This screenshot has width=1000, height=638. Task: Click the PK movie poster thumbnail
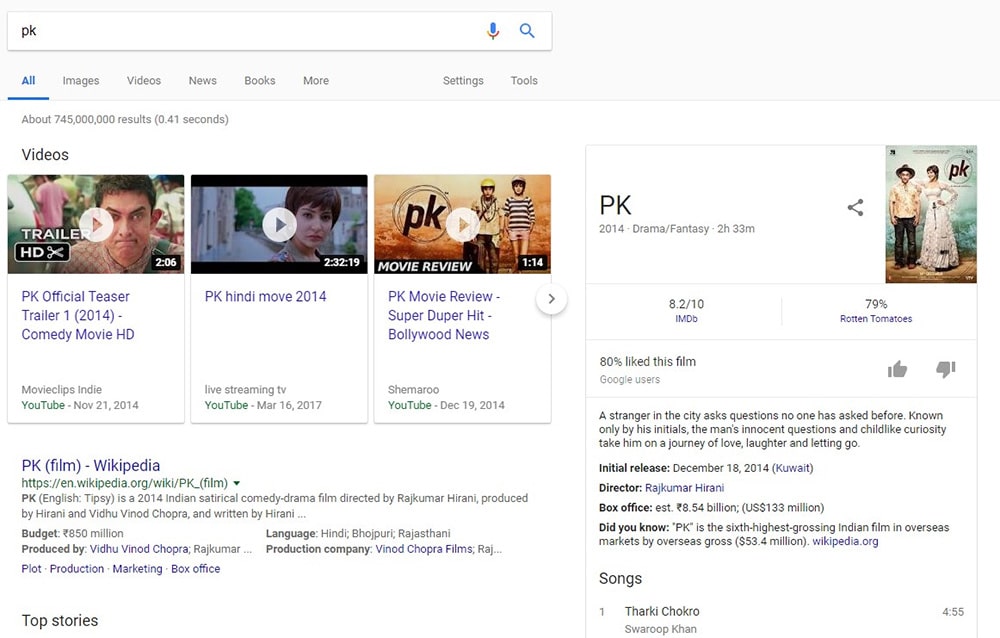coord(930,214)
